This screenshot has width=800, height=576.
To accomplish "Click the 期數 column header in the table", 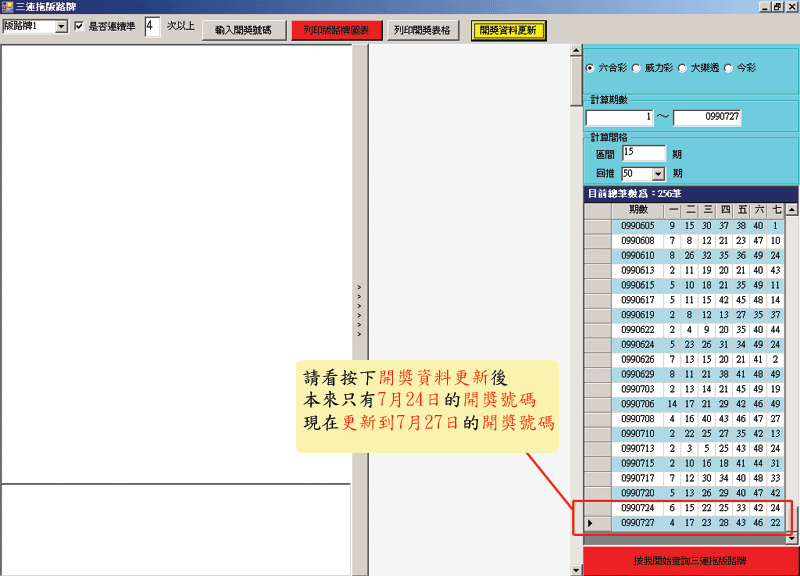I will (x=637, y=210).
